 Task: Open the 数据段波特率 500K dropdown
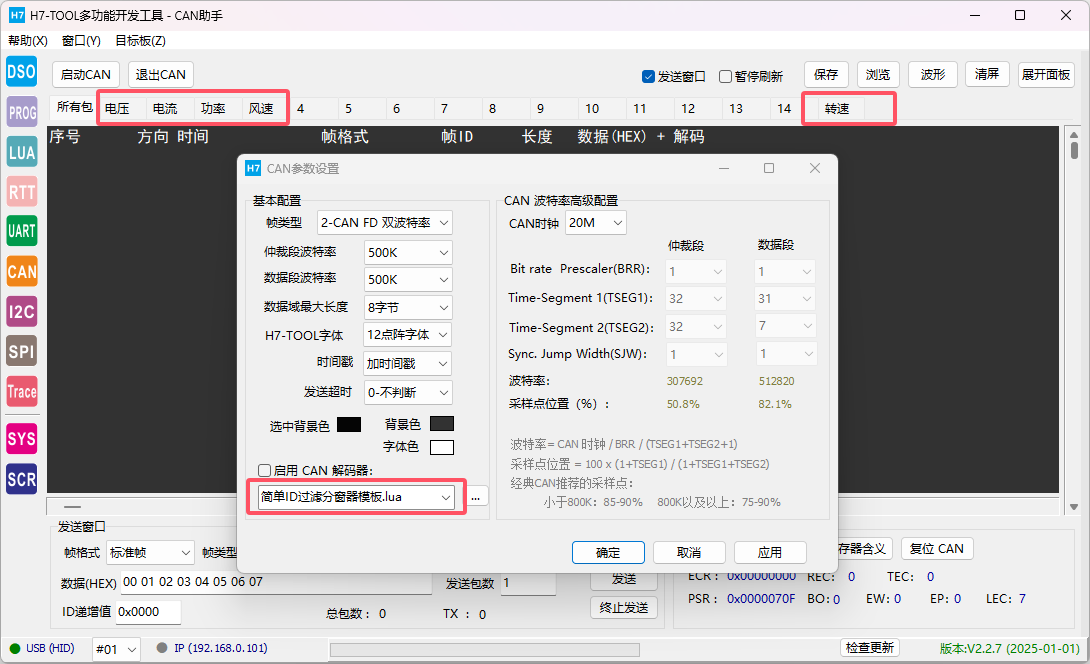coord(408,280)
